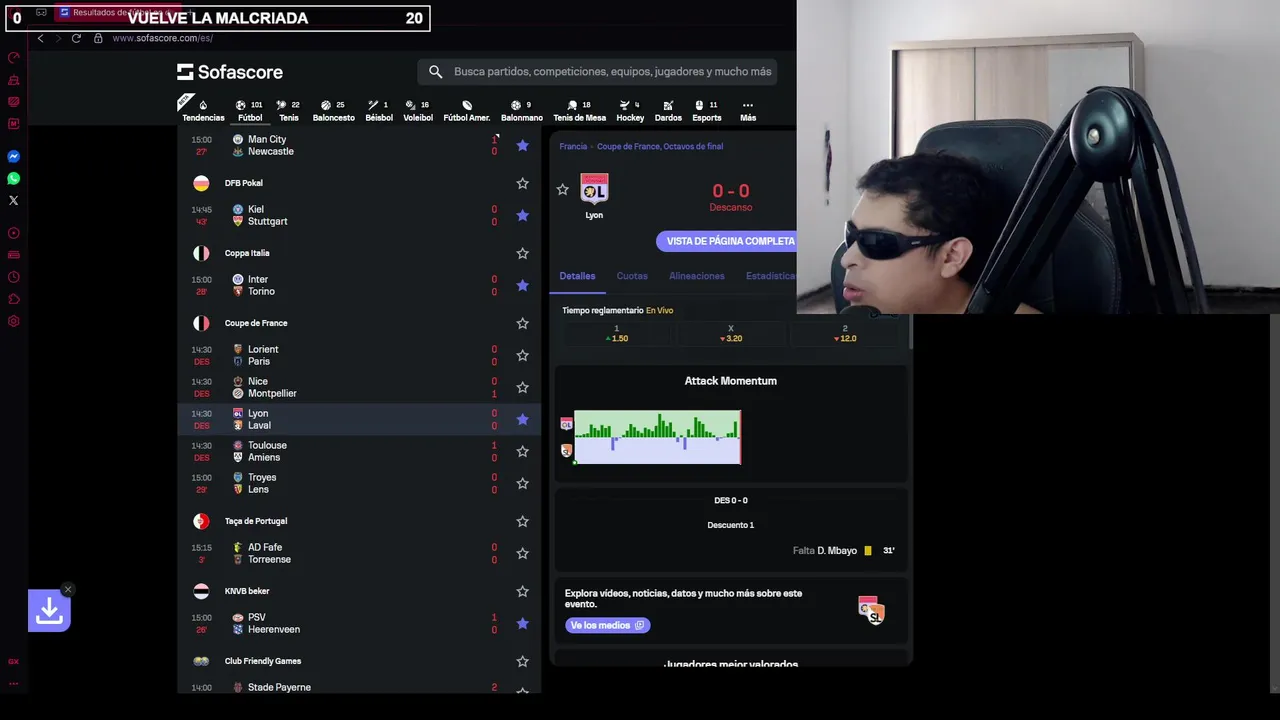The height and width of the screenshot is (720, 1280).
Task: Open the WhatsApp sidebar icon
Action: point(14,179)
